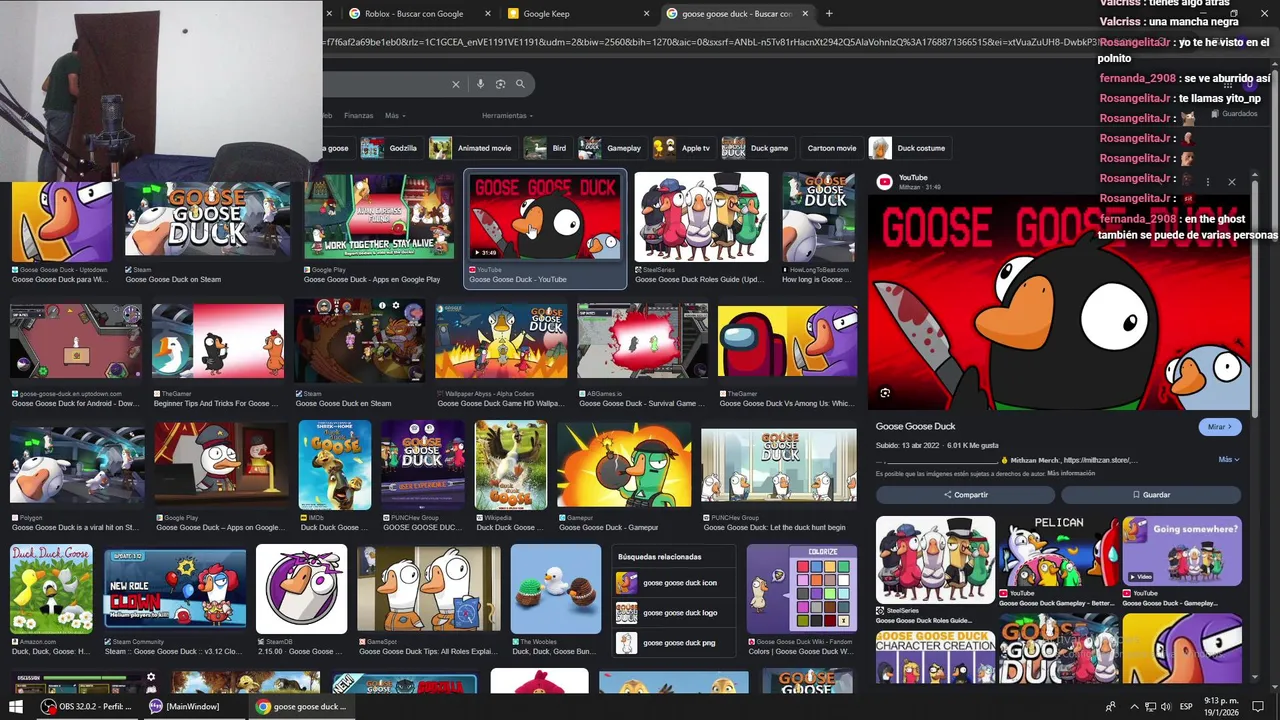This screenshot has width=1280, height=720.
Task: Open related search goose goose duck png
Action: 674,643
